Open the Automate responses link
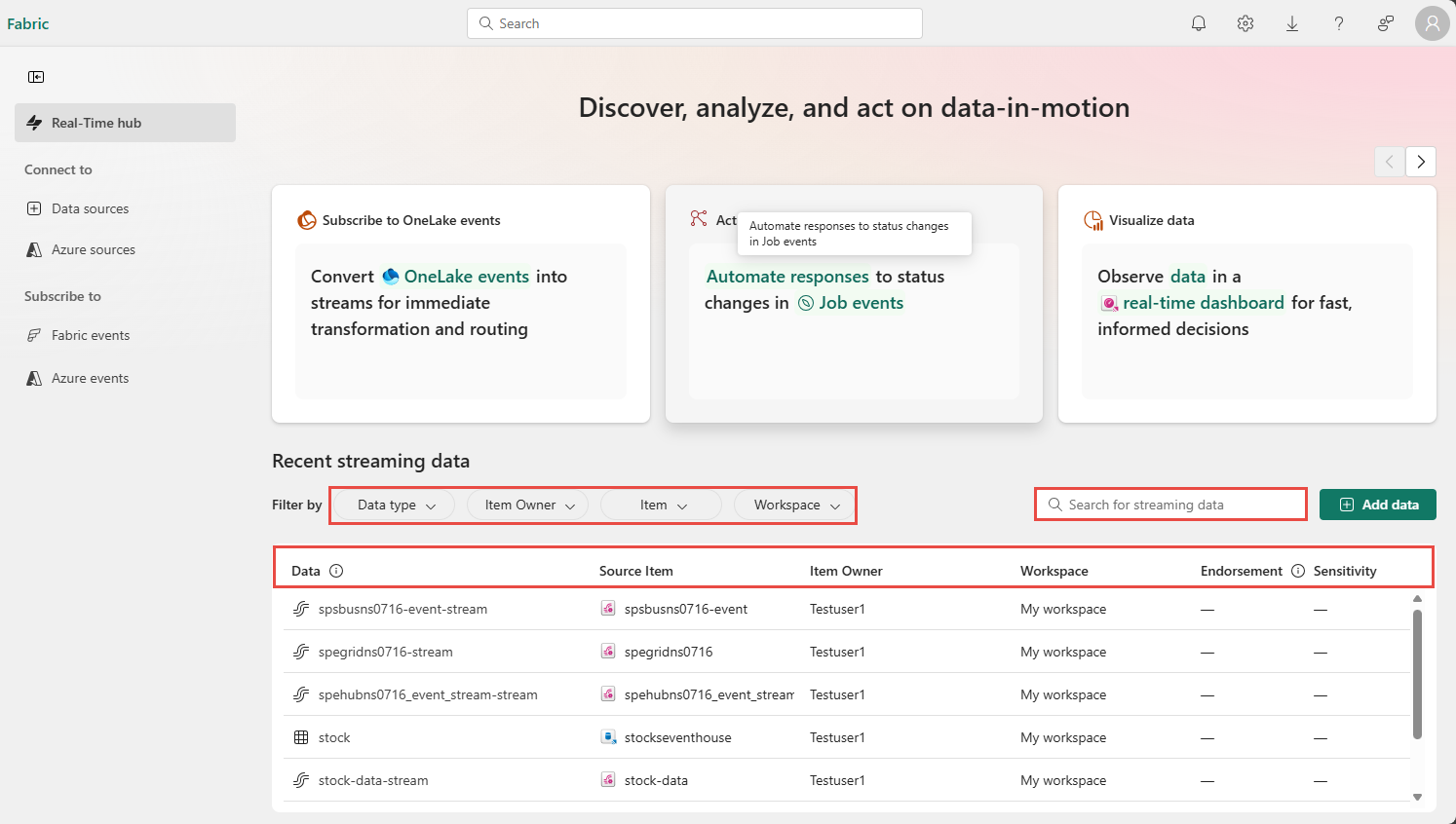 (x=787, y=277)
